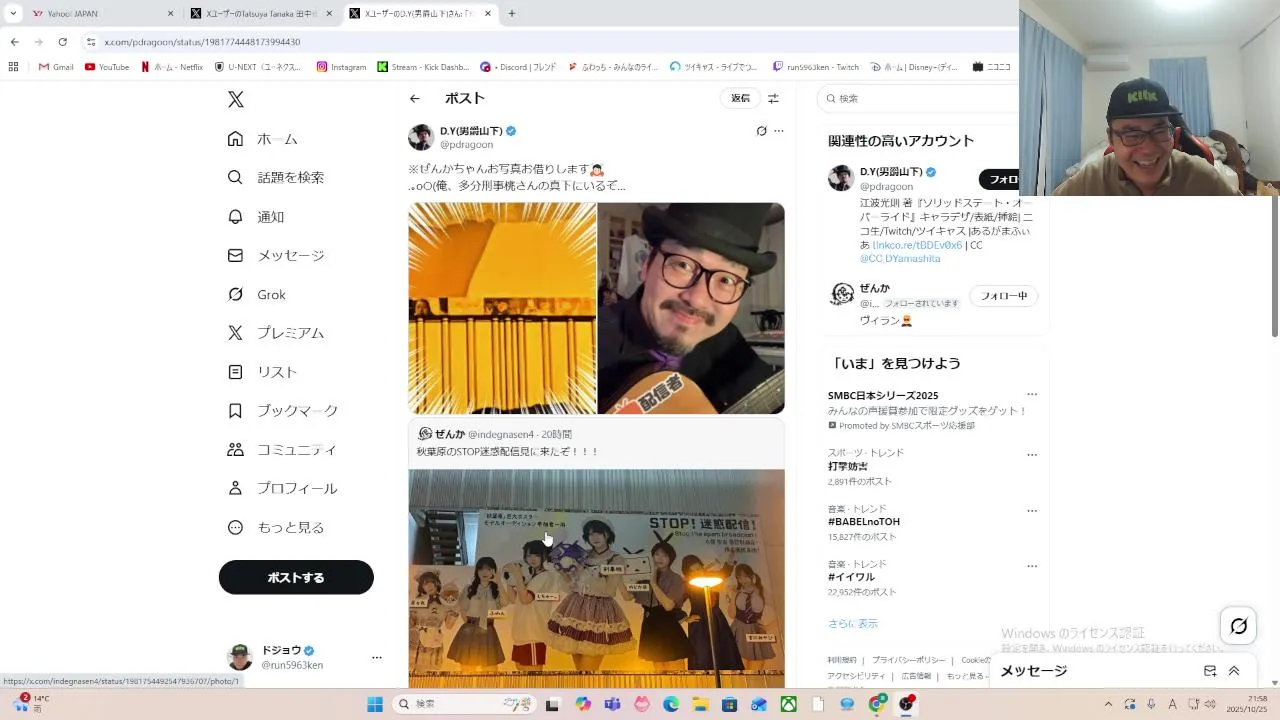Open the page scrollbar thumb
This screenshot has width=1280, height=720.
[1274, 268]
